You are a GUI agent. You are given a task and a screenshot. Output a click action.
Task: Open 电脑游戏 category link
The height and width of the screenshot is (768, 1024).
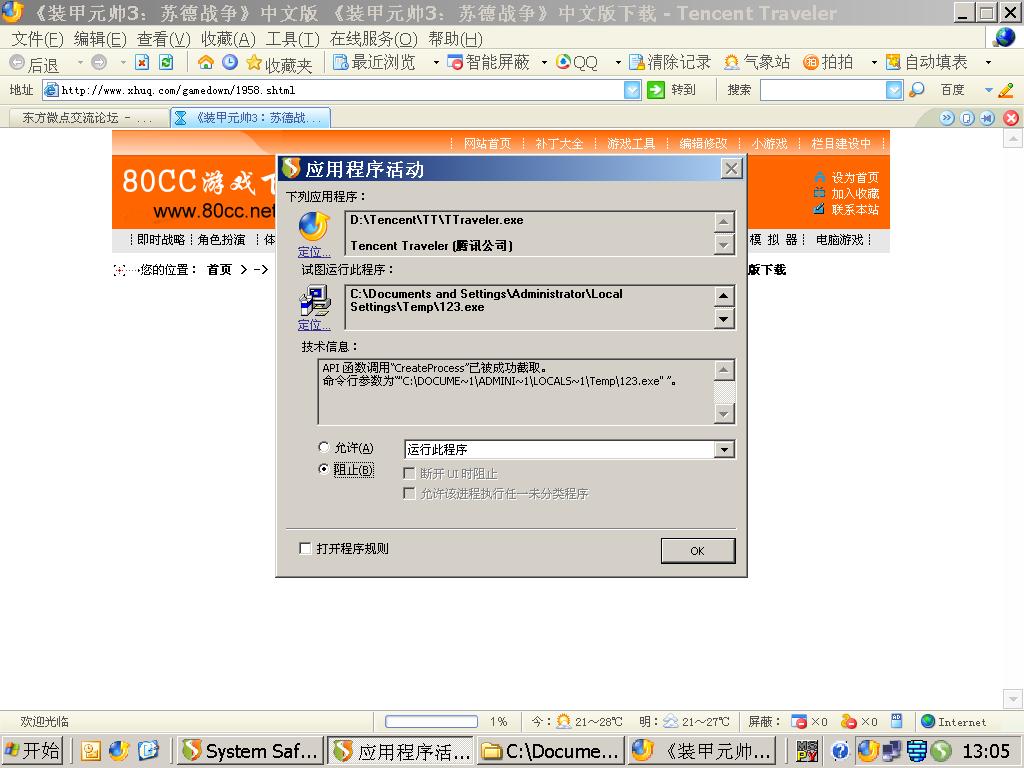pyautogui.click(x=840, y=240)
